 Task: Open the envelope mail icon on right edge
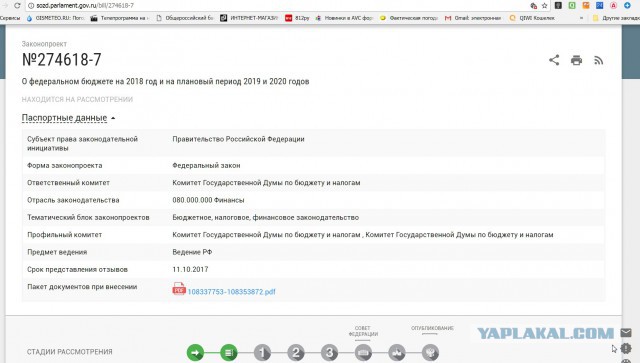click(626, 332)
